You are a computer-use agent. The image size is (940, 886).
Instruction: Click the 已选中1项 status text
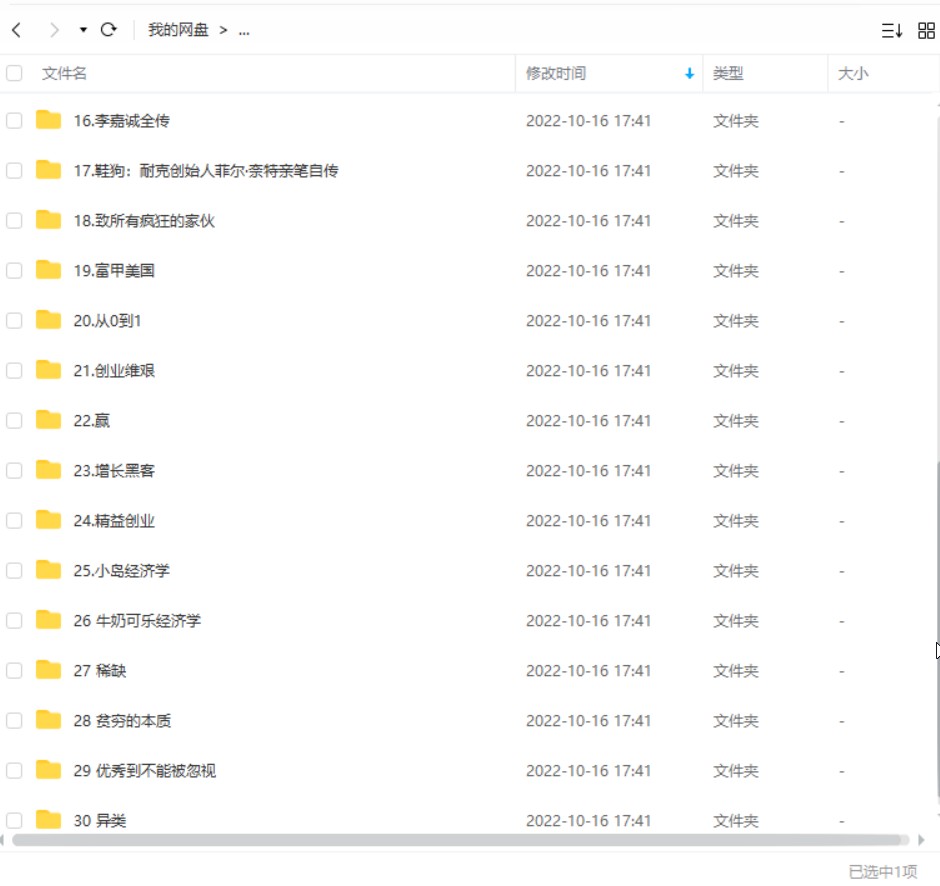click(883, 871)
